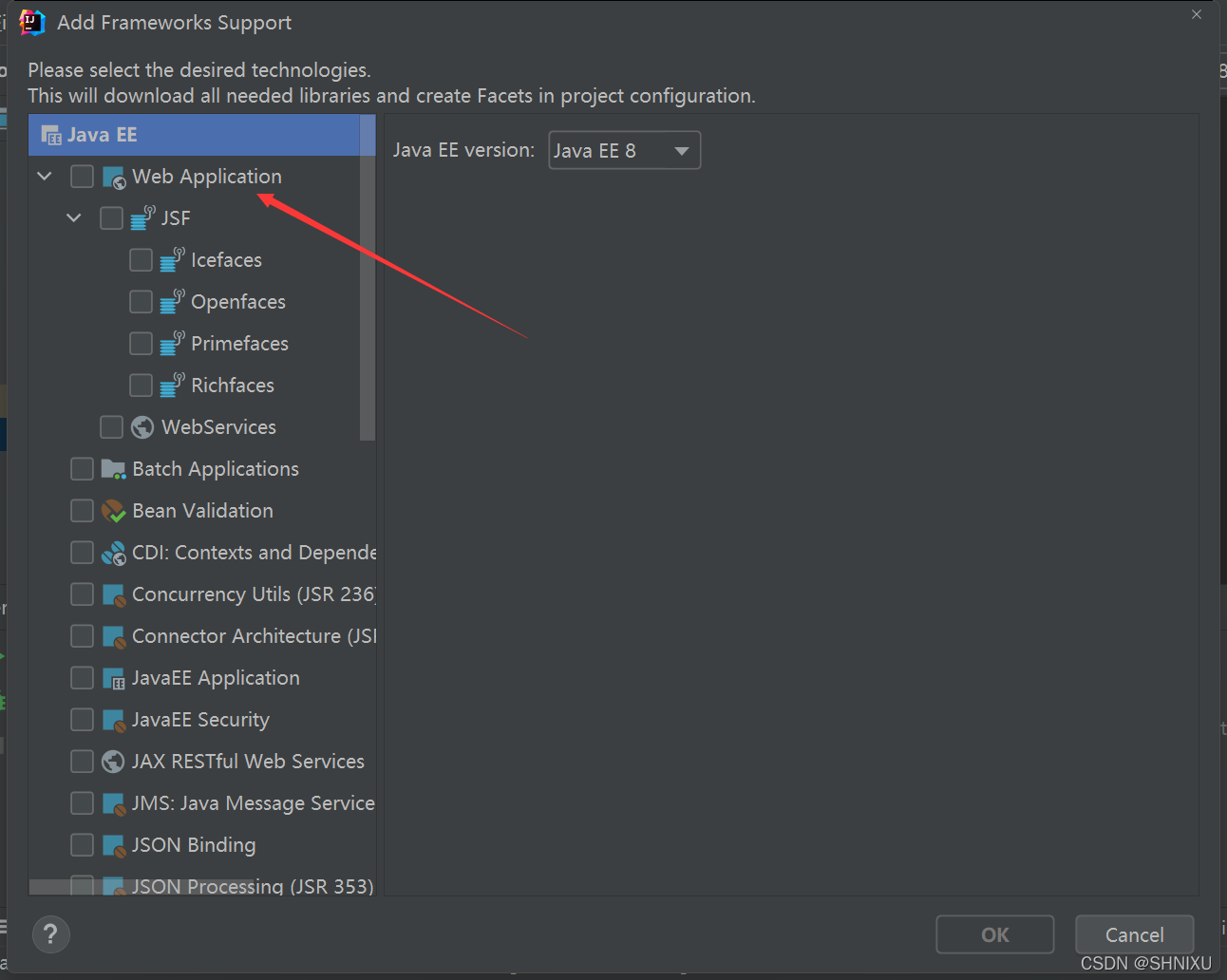Enable the Primefaces checkbox

pyautogui.click(x=141, y=344)
